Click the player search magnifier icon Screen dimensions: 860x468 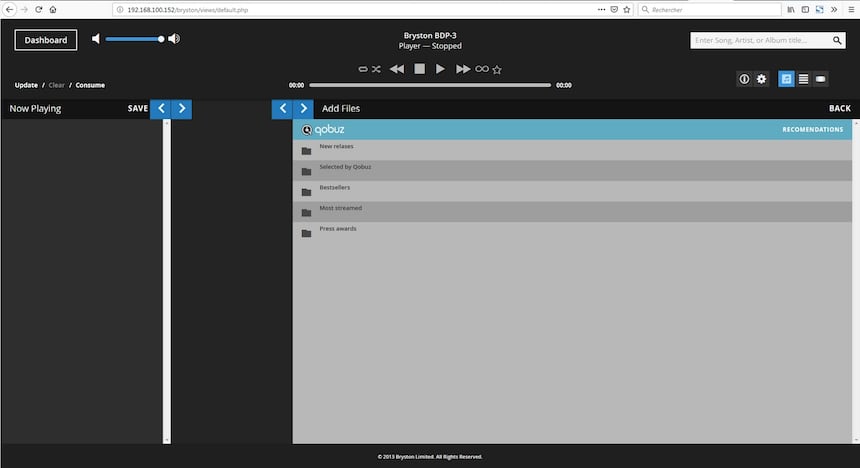(837, 40)
